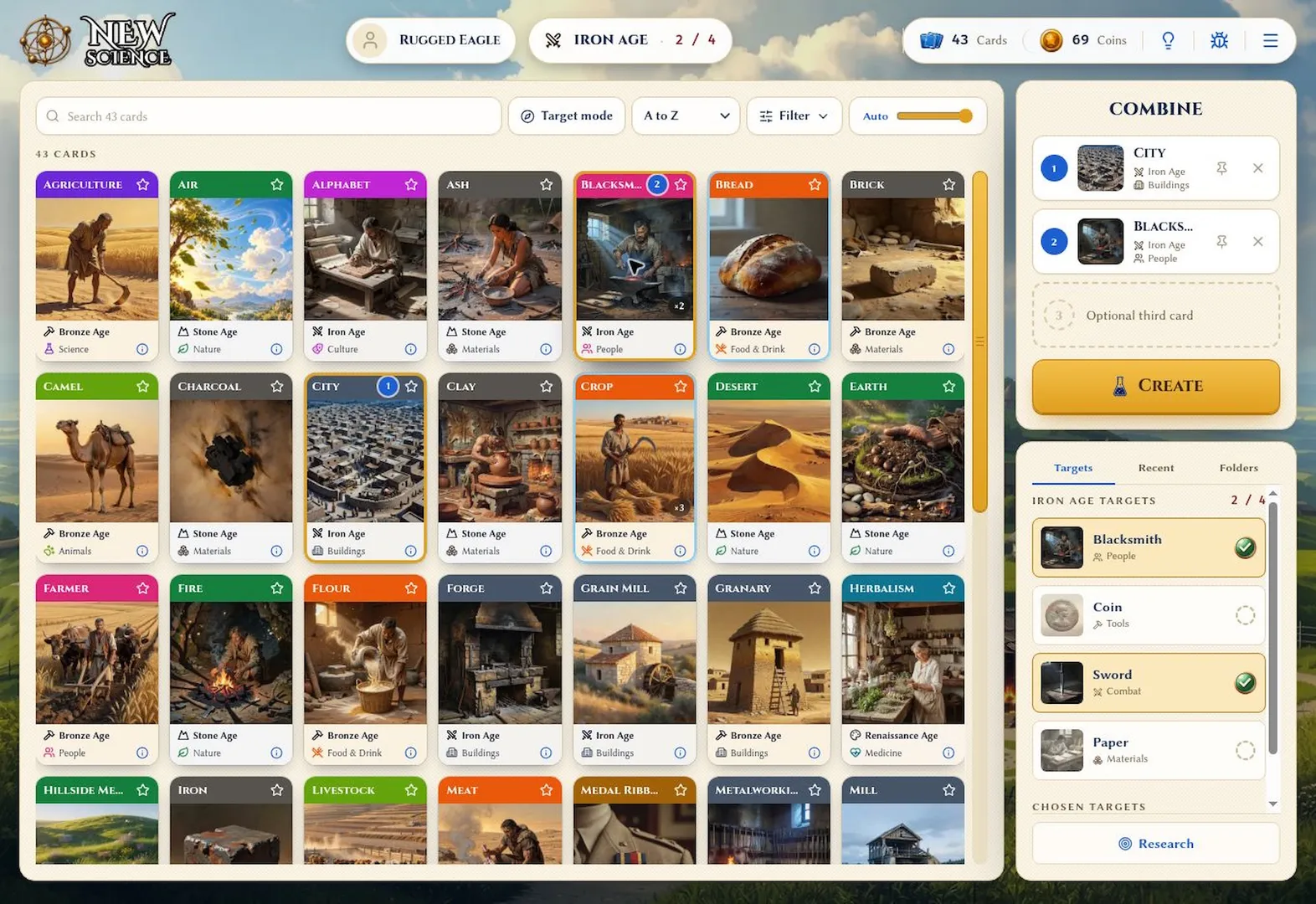Open the hint lightbulb icon
Viewport: 1316px width, 904px height.
(1168, 40)
